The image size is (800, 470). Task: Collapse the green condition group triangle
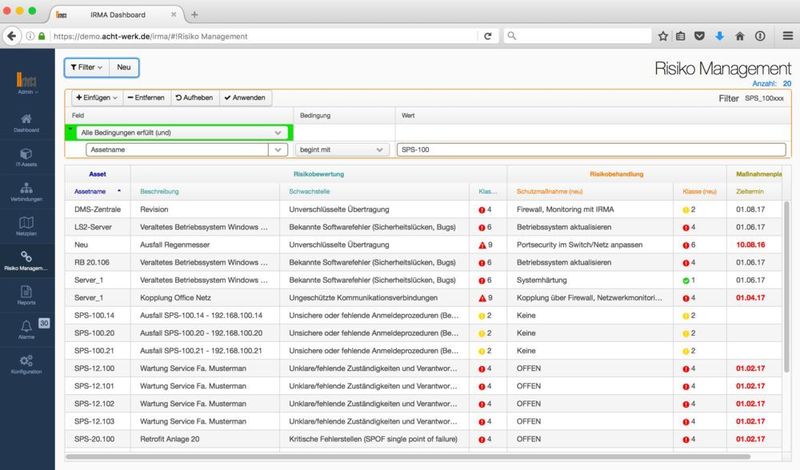click(70, 130)
